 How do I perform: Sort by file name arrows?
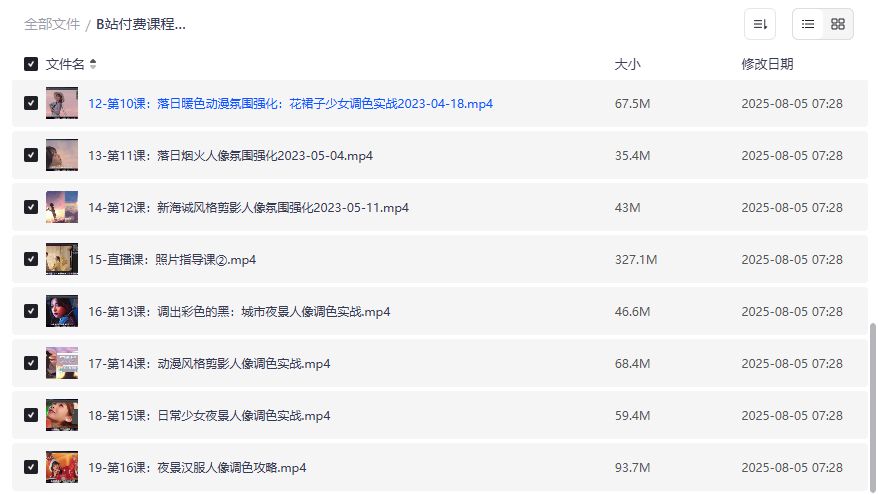pyautogui.click(x=93, y=64)
